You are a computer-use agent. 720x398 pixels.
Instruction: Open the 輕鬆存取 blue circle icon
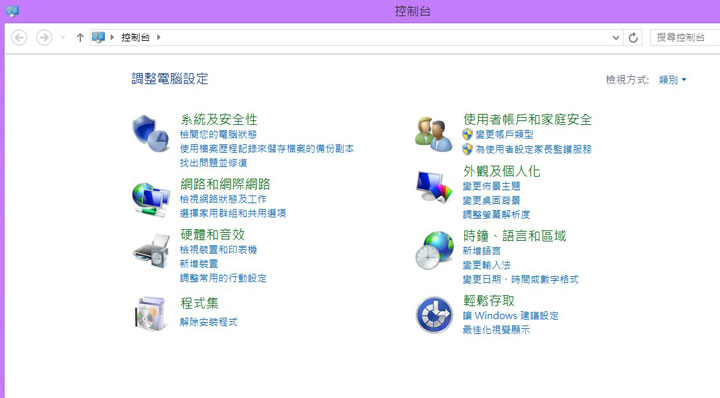[434, 315]
